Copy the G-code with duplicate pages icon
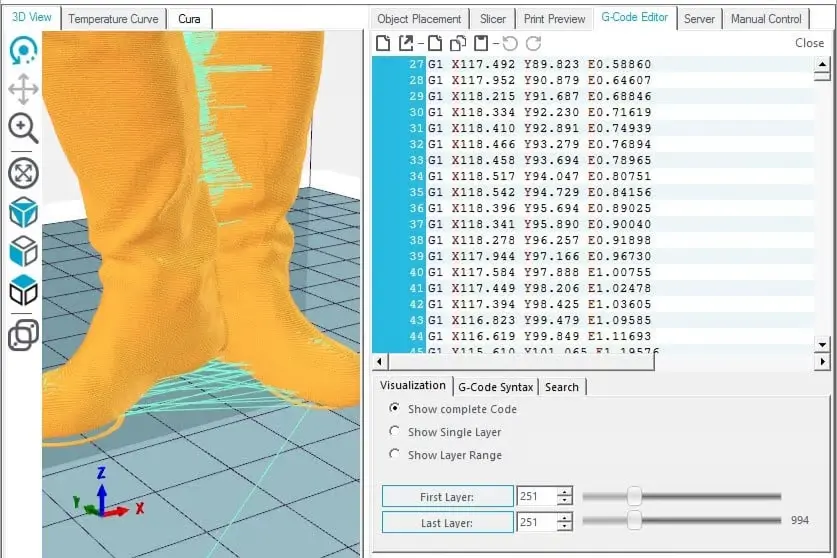This screenshot has height=558, width=837. 458,43
